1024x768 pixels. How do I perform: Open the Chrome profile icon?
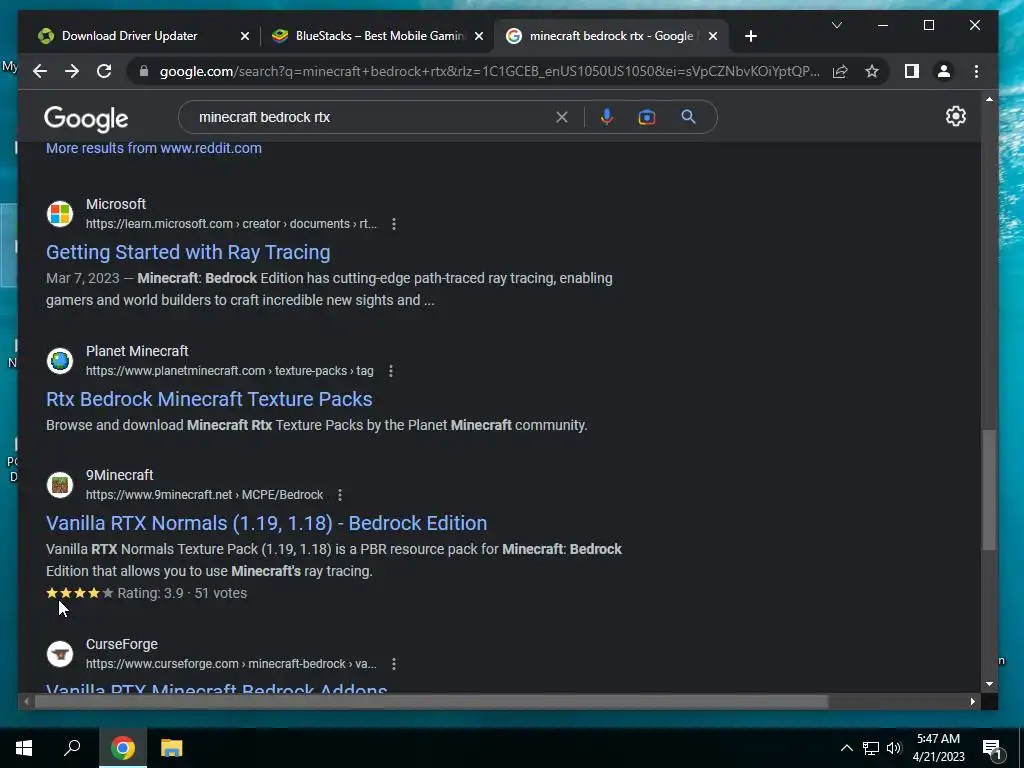[x=944, y=72]
